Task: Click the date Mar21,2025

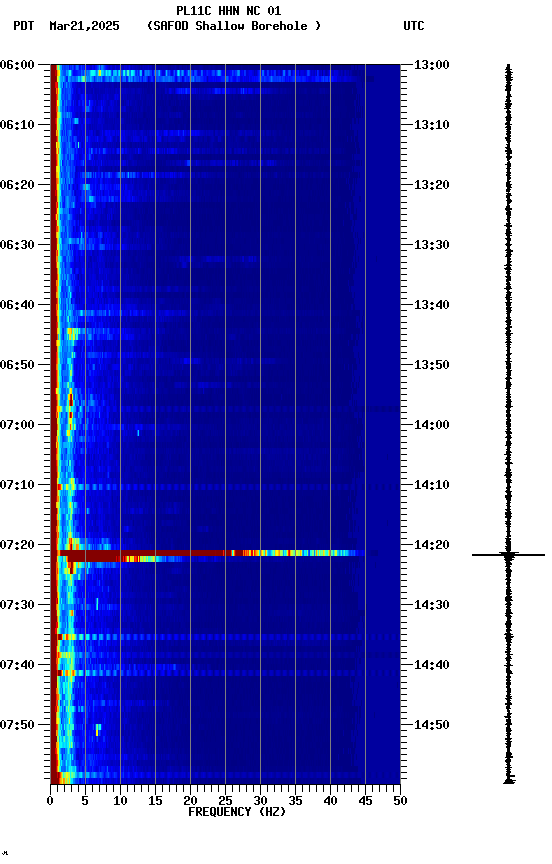Action: pos(84,26)
